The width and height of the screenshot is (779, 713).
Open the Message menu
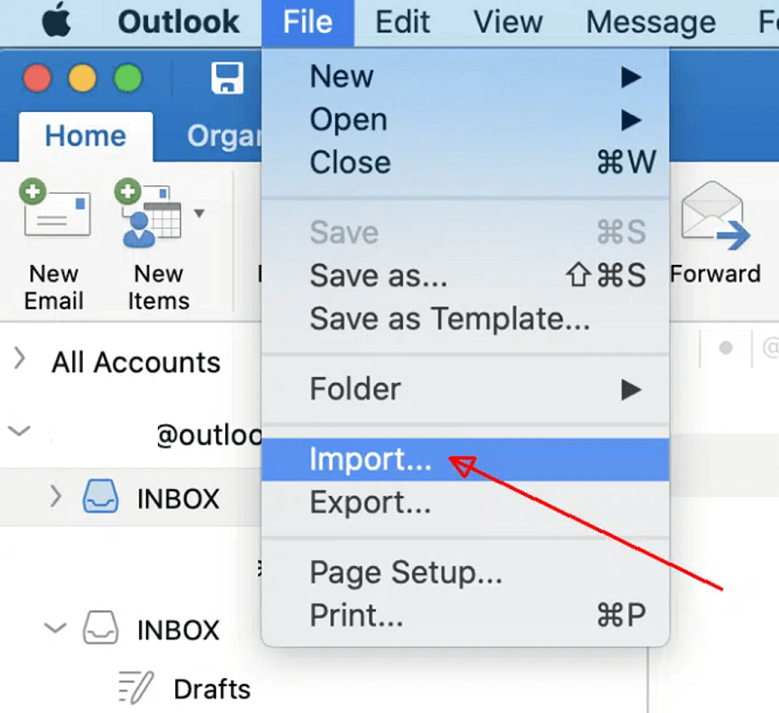651,22
